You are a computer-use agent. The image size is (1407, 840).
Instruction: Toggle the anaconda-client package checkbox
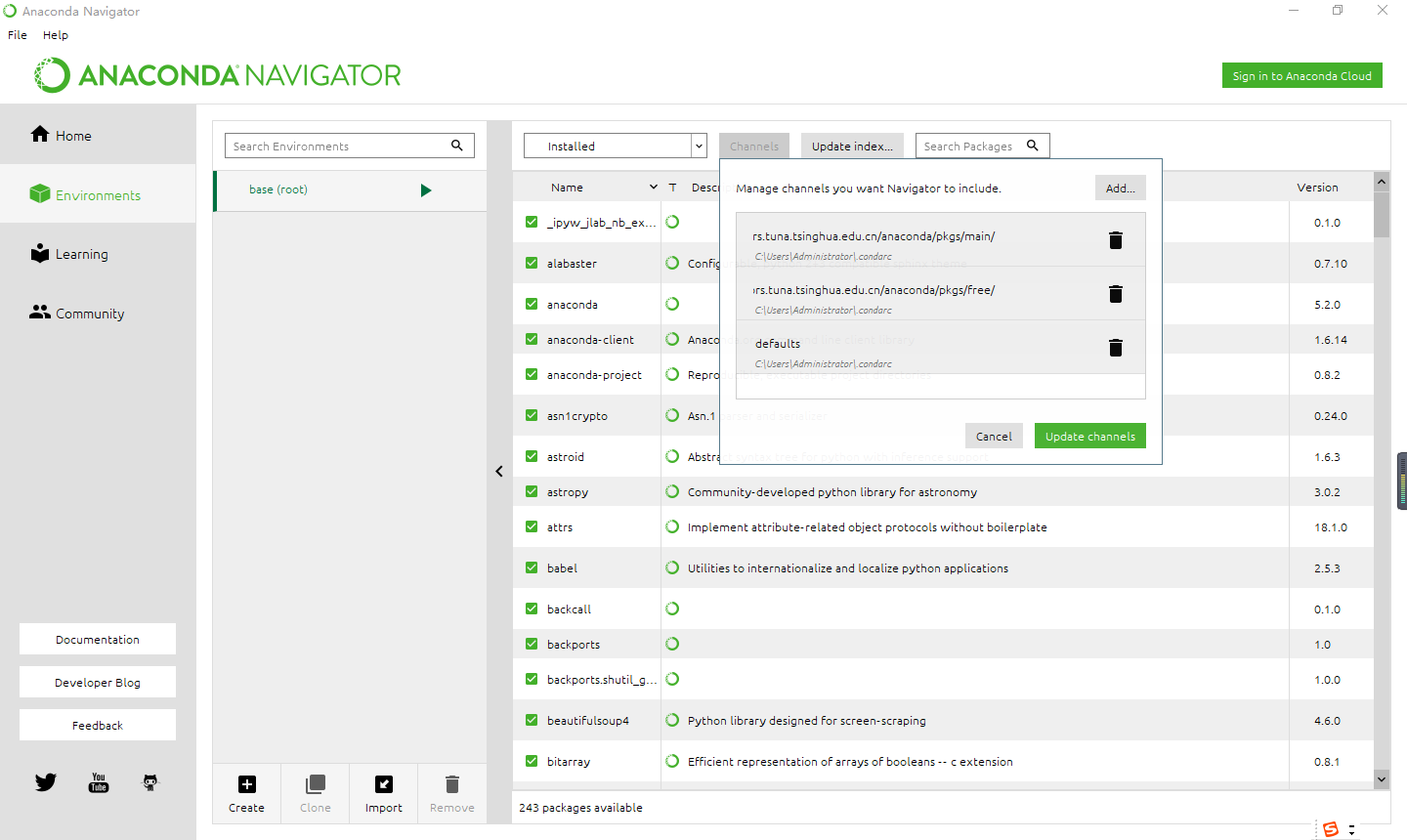pyautogui.click(x=532, y=339)
